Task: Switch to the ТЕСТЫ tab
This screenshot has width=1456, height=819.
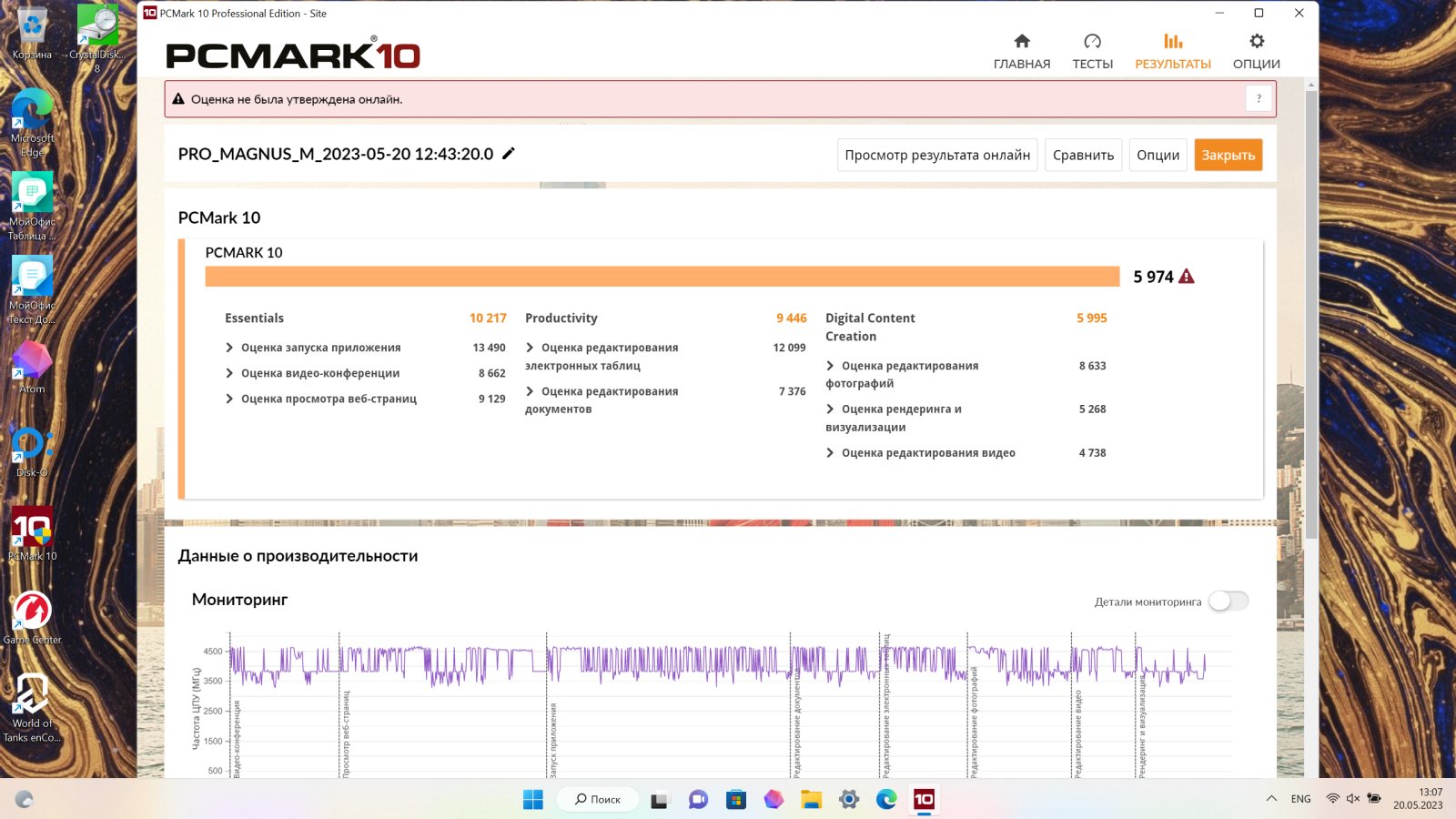Action: pos(1092,51)
